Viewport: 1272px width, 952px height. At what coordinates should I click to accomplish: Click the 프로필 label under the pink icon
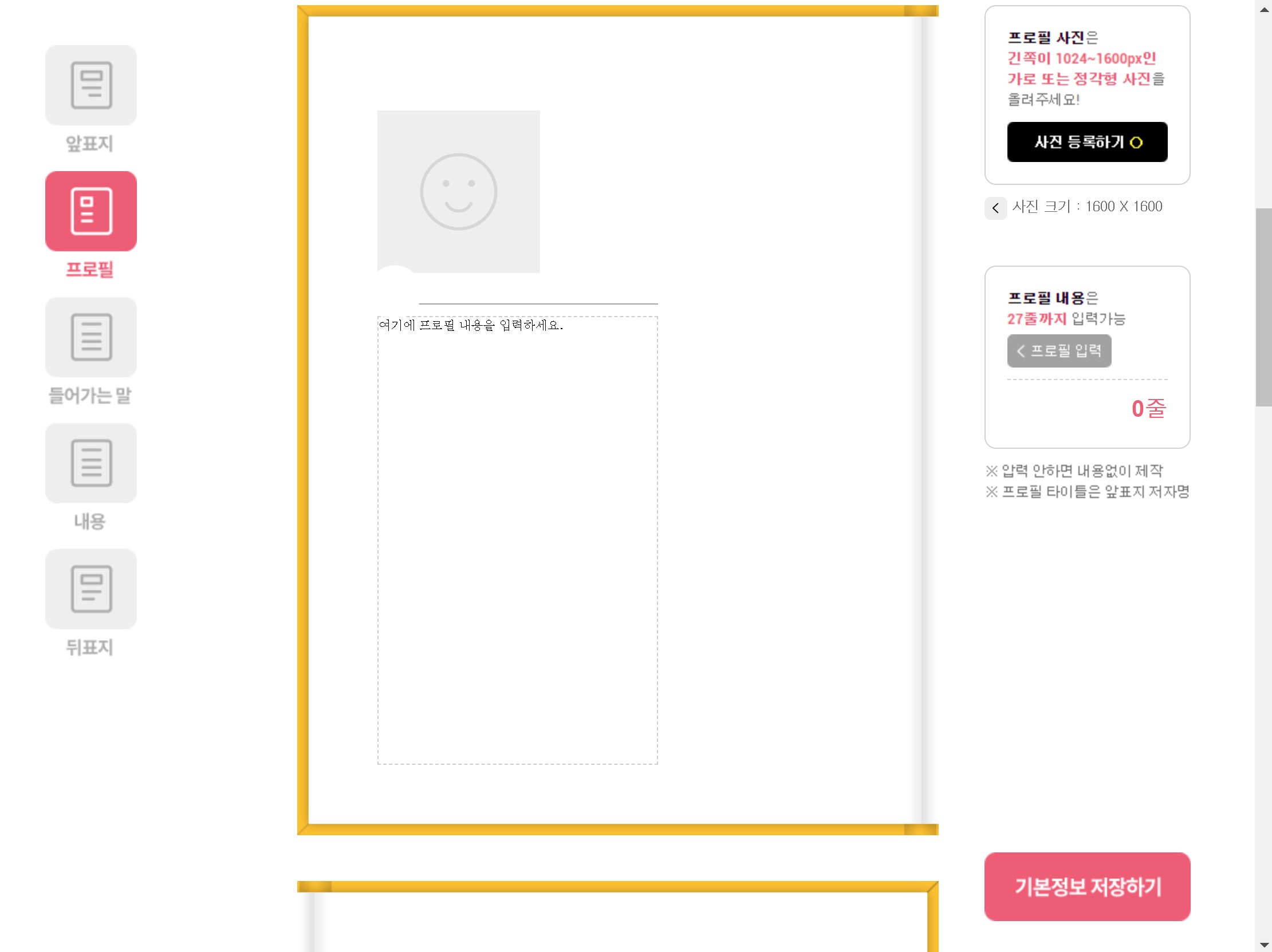(x=90, y=269)
